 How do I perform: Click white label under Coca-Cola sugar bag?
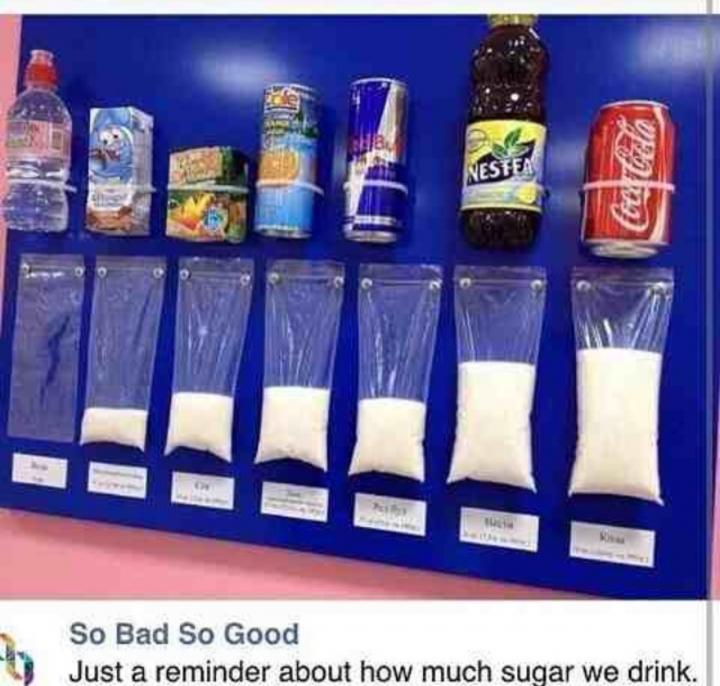(x=612, y=544)
